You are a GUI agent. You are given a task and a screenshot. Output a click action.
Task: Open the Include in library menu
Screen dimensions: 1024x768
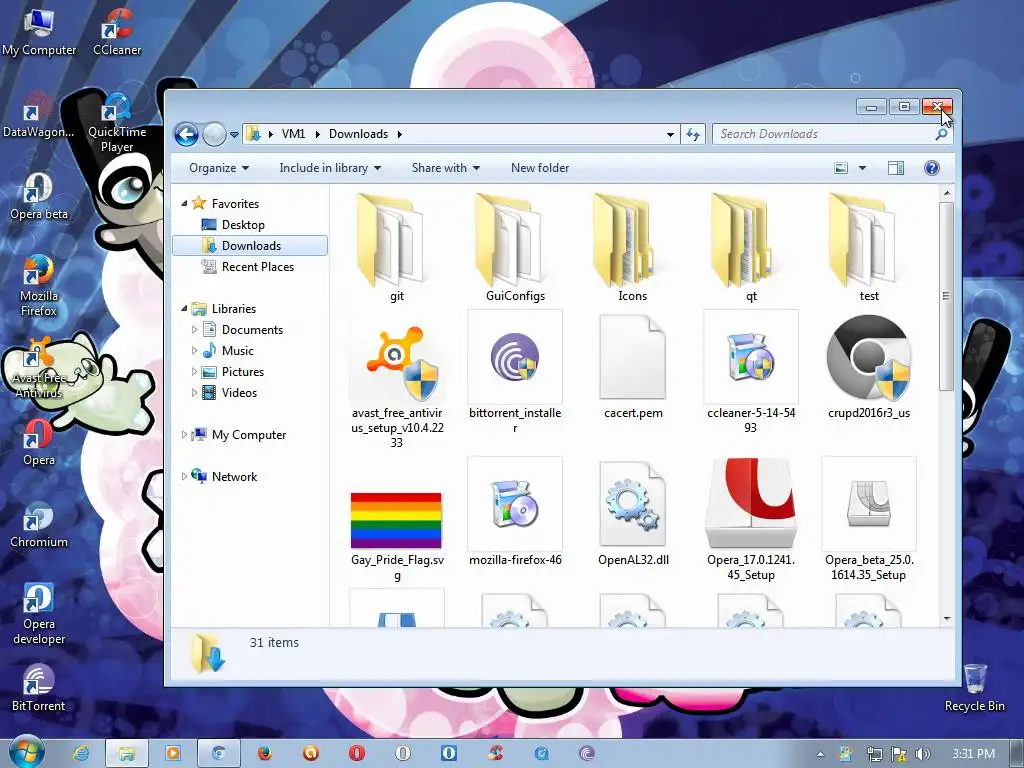coord(330,168)
